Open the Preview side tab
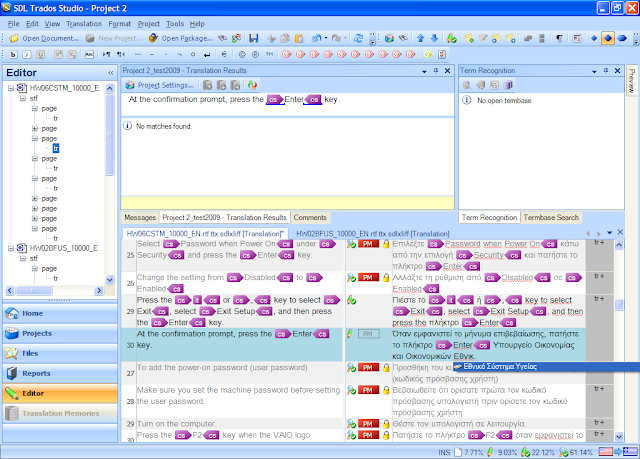The image size is (640, 459). click(x=632, y=80)
